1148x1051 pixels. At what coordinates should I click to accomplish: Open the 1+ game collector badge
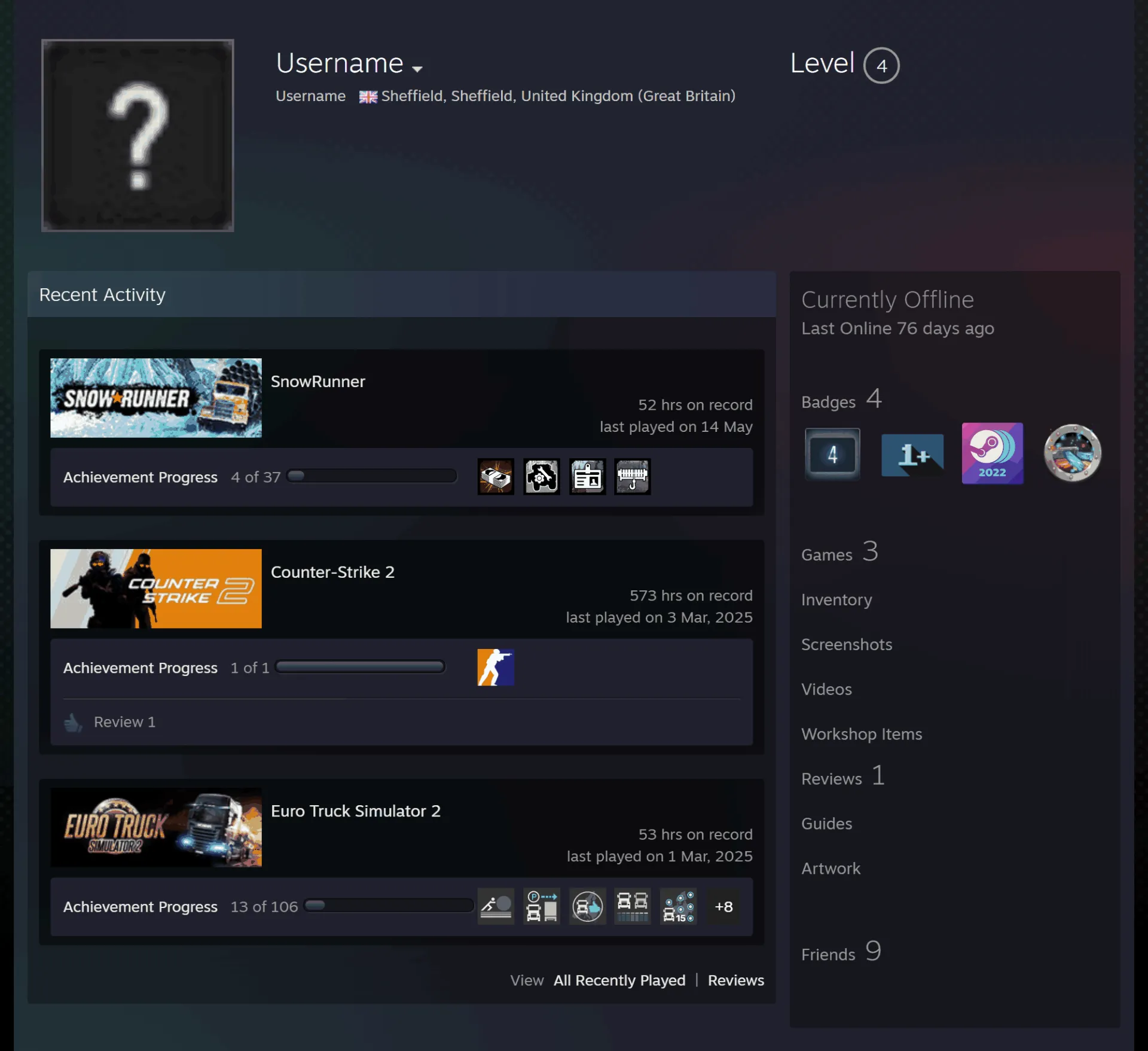point(912,455)
